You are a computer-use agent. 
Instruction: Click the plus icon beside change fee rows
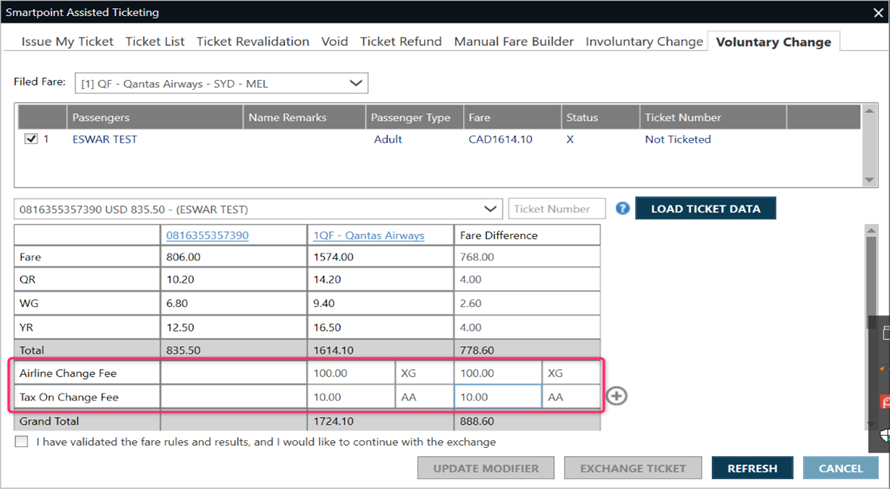pyautogui.click(x=617, y=396)
